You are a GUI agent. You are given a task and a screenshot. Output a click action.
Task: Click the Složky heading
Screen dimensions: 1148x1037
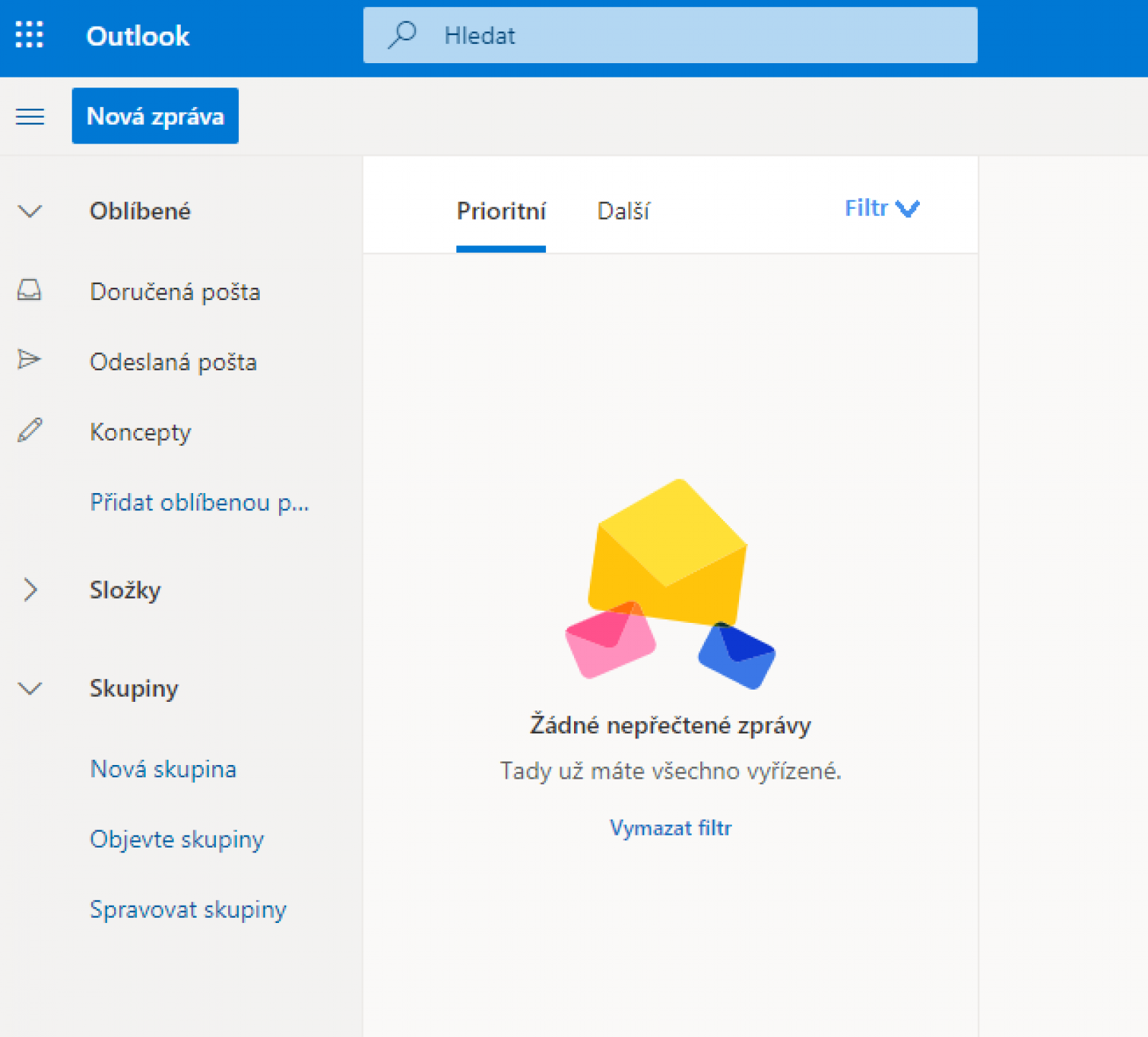[125, 590]
